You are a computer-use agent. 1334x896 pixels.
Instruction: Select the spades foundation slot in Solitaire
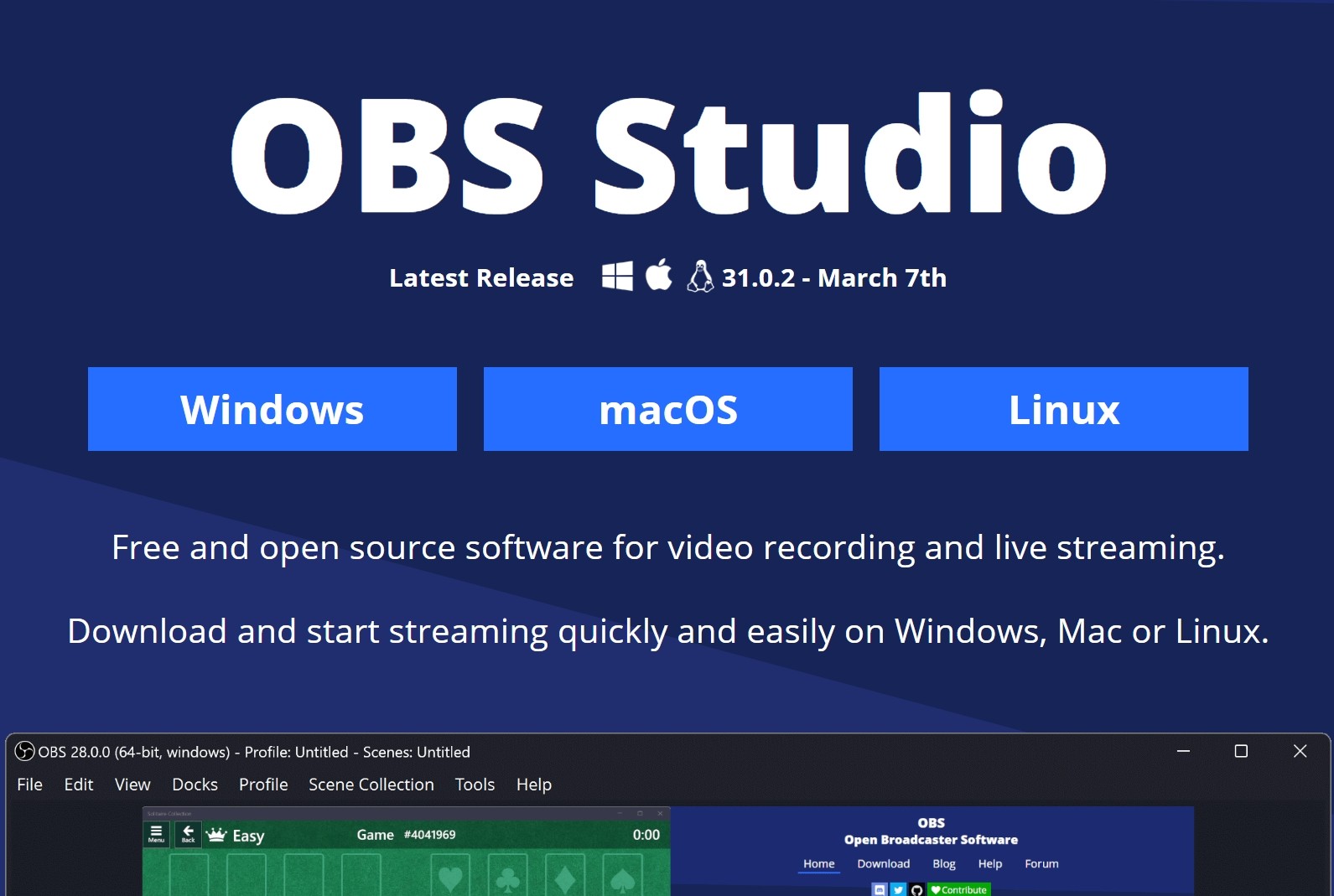pyautogui.click(x=622, y=876)
